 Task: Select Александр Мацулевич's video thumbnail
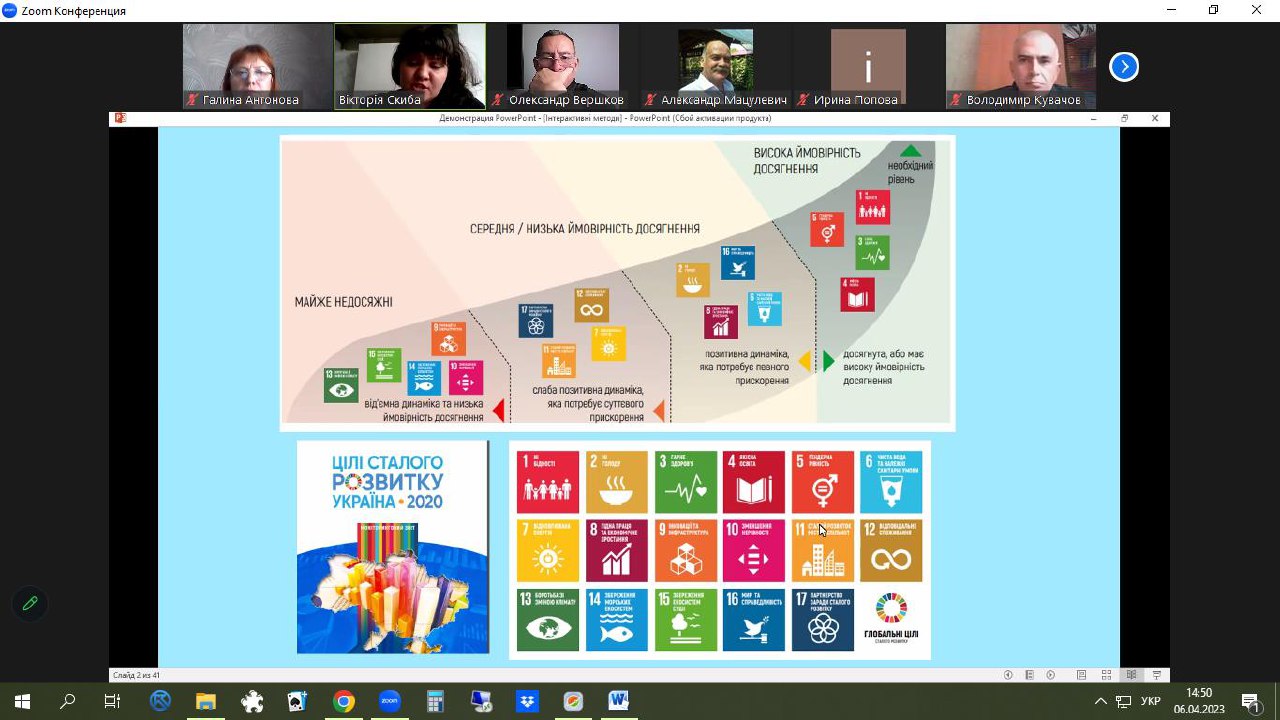pos(715,66)
